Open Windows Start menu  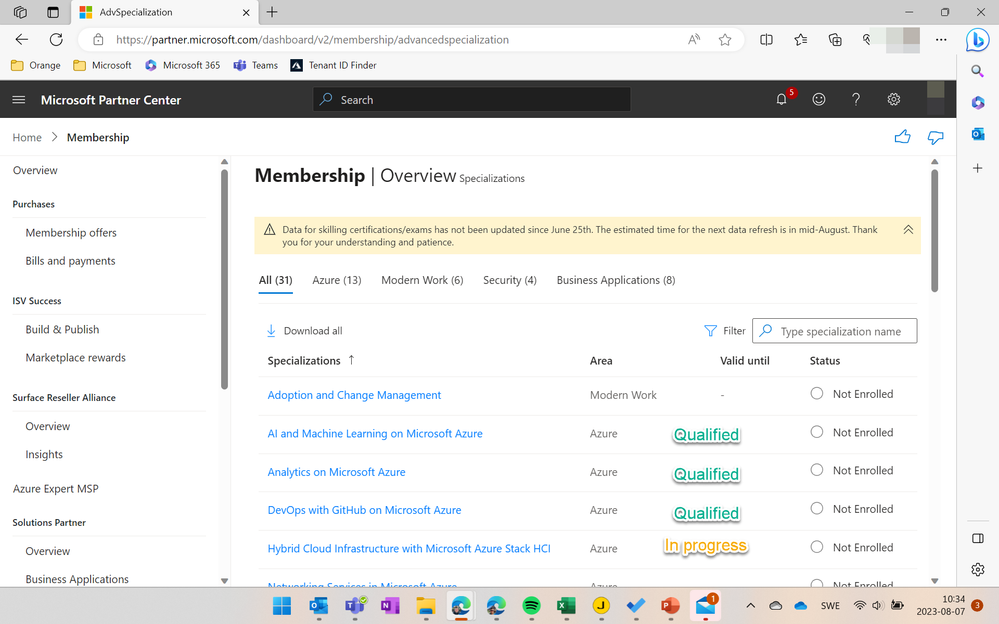pyautogui.click(x=282, y=606)
